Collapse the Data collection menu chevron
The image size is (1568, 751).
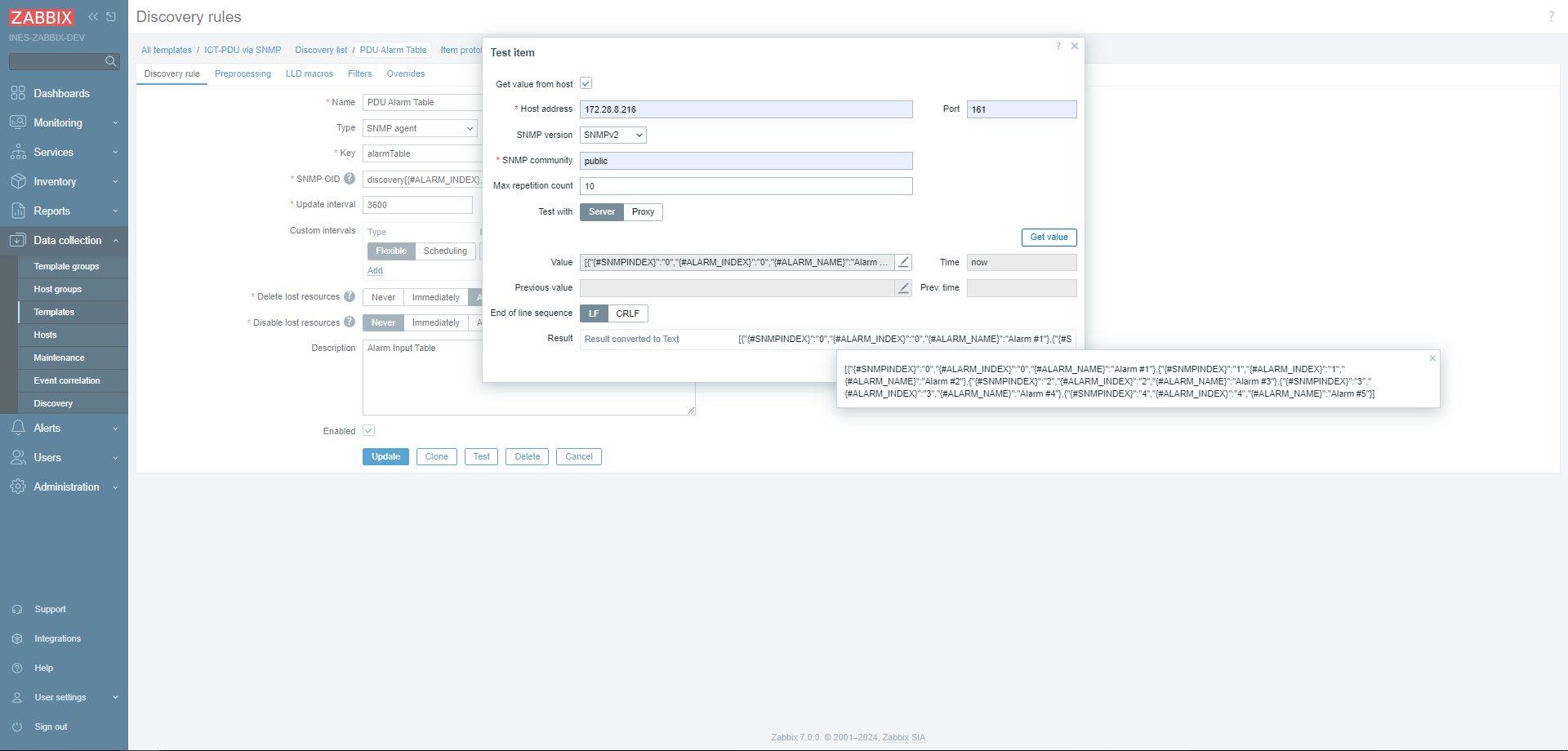[x=115, y=241]
